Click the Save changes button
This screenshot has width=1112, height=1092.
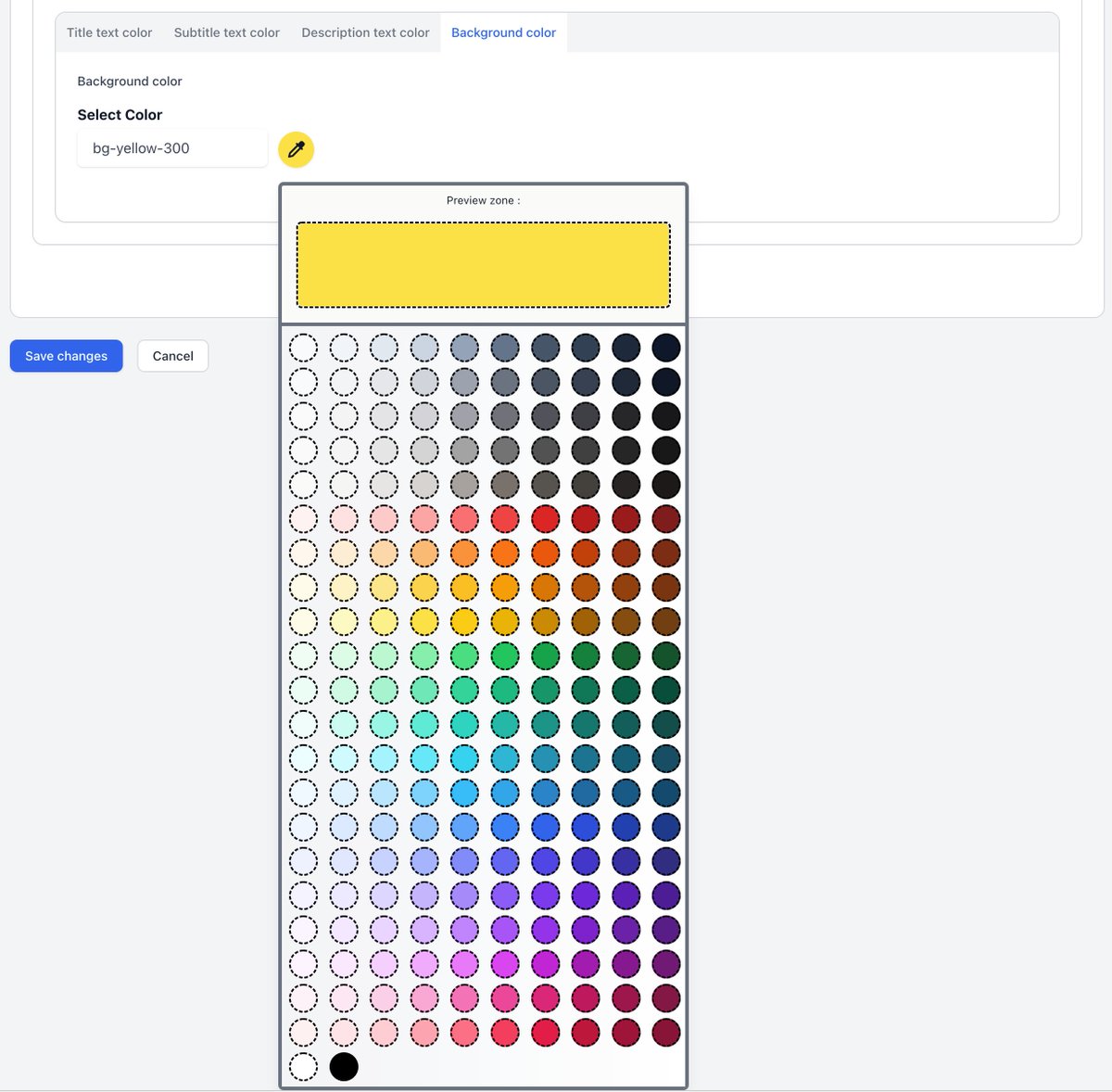click(x=67, y=356)
